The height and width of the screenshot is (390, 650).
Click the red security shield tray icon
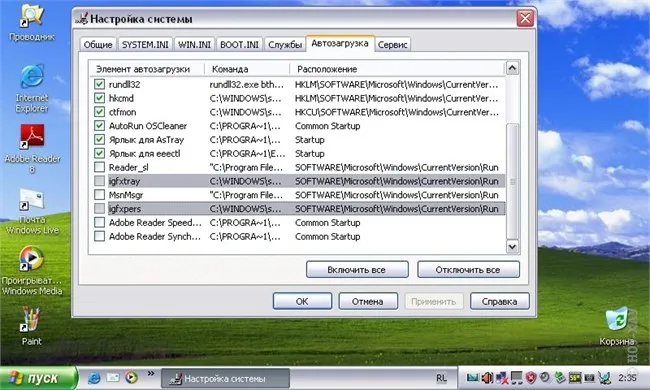(531, 378)
